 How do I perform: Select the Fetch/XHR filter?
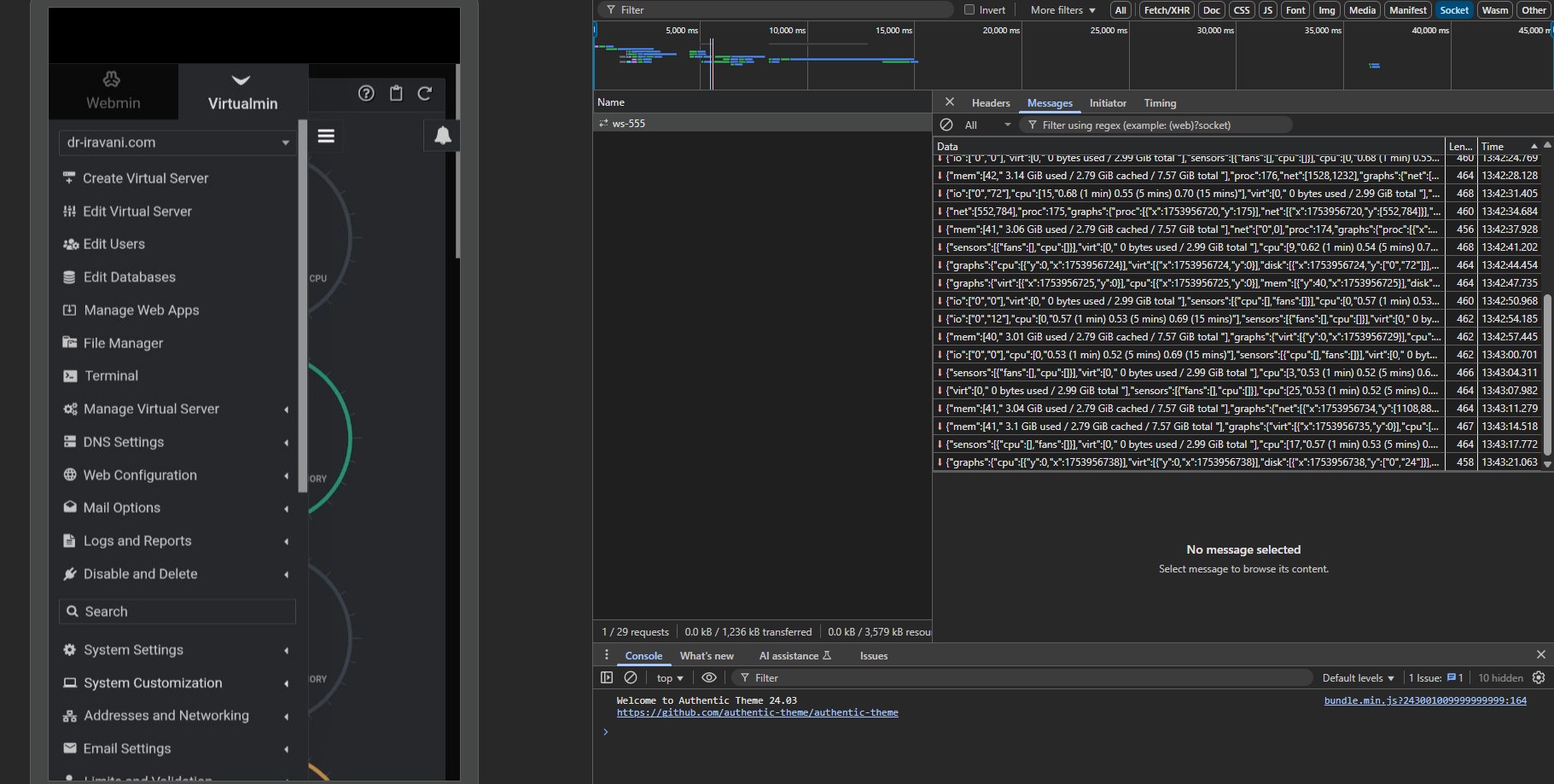pos(1167,10)
